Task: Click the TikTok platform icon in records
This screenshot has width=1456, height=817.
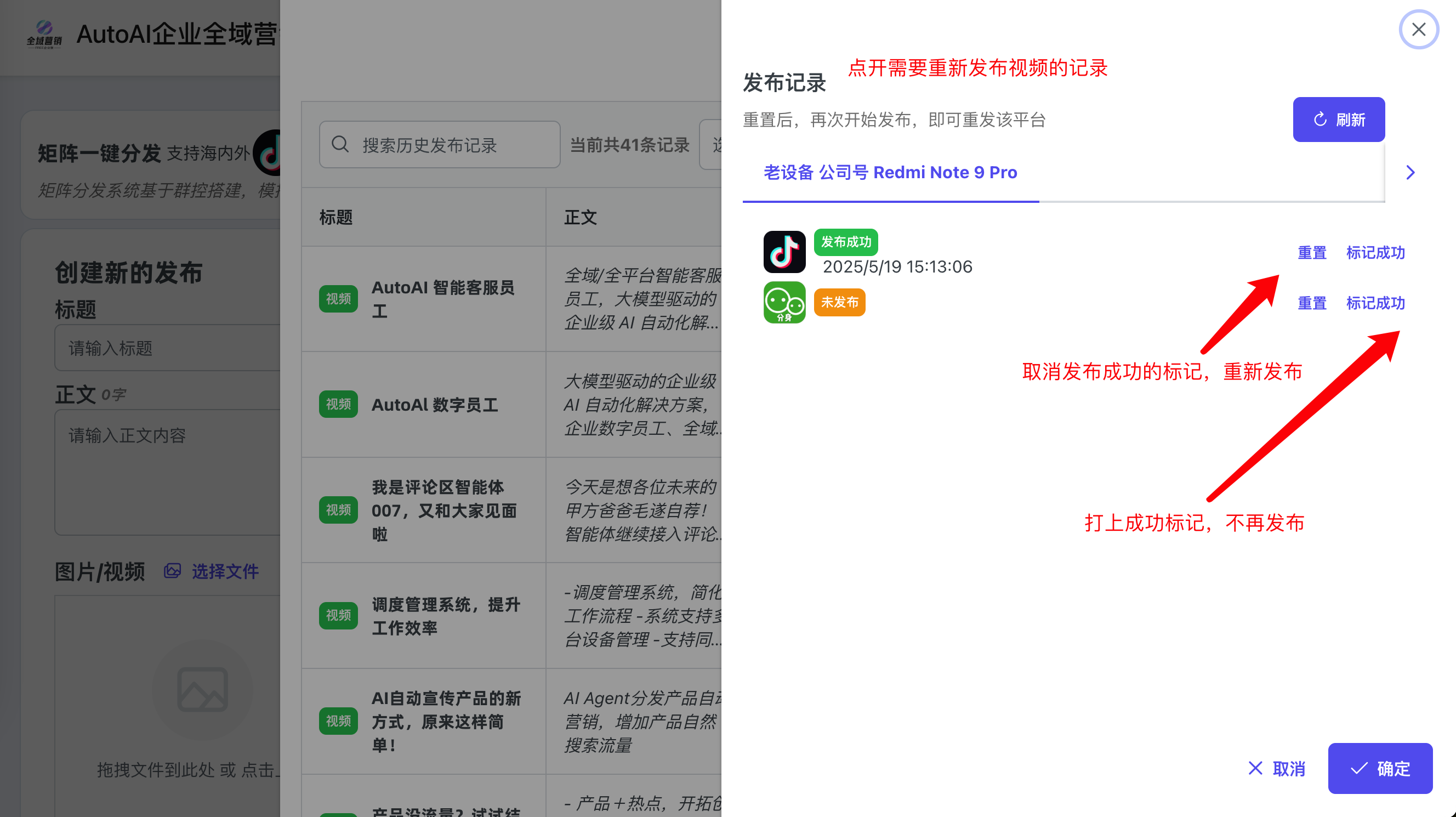Action: [784, 252]
